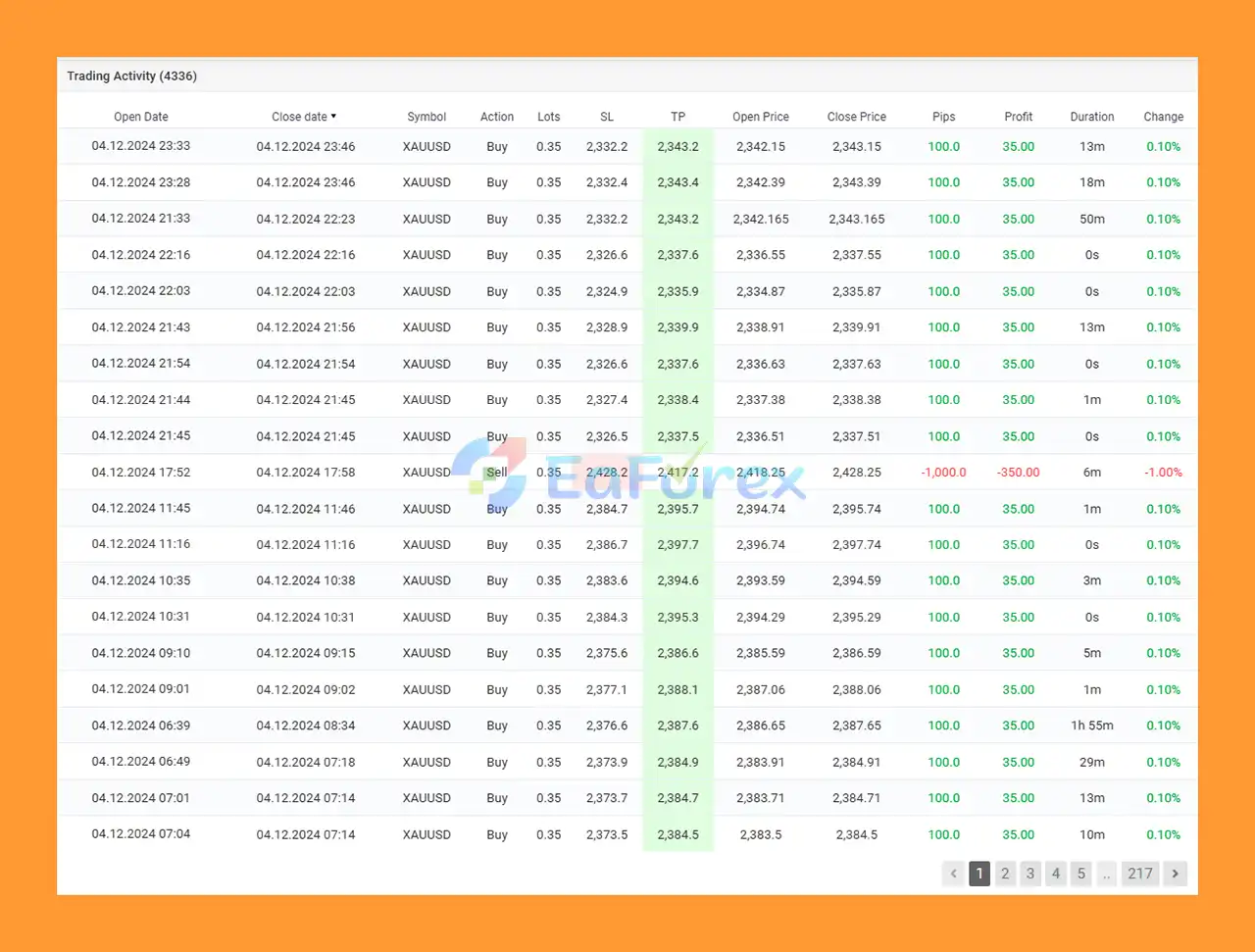Click SL value 2,324.9
Image resolution: width=1255 pixels, height=952 pixels.
(x=607, y=291)
